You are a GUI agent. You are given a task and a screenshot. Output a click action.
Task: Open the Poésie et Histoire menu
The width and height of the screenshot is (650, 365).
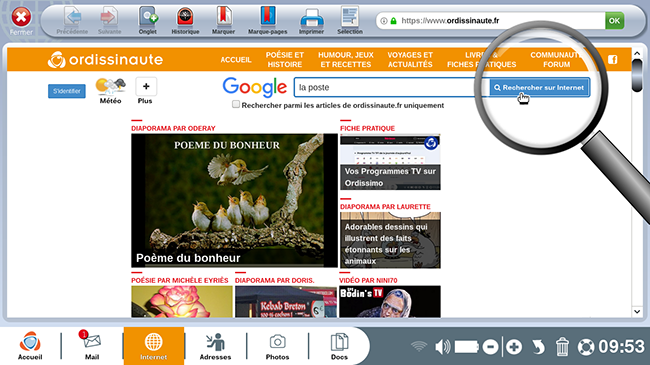[x=285, y=60]
